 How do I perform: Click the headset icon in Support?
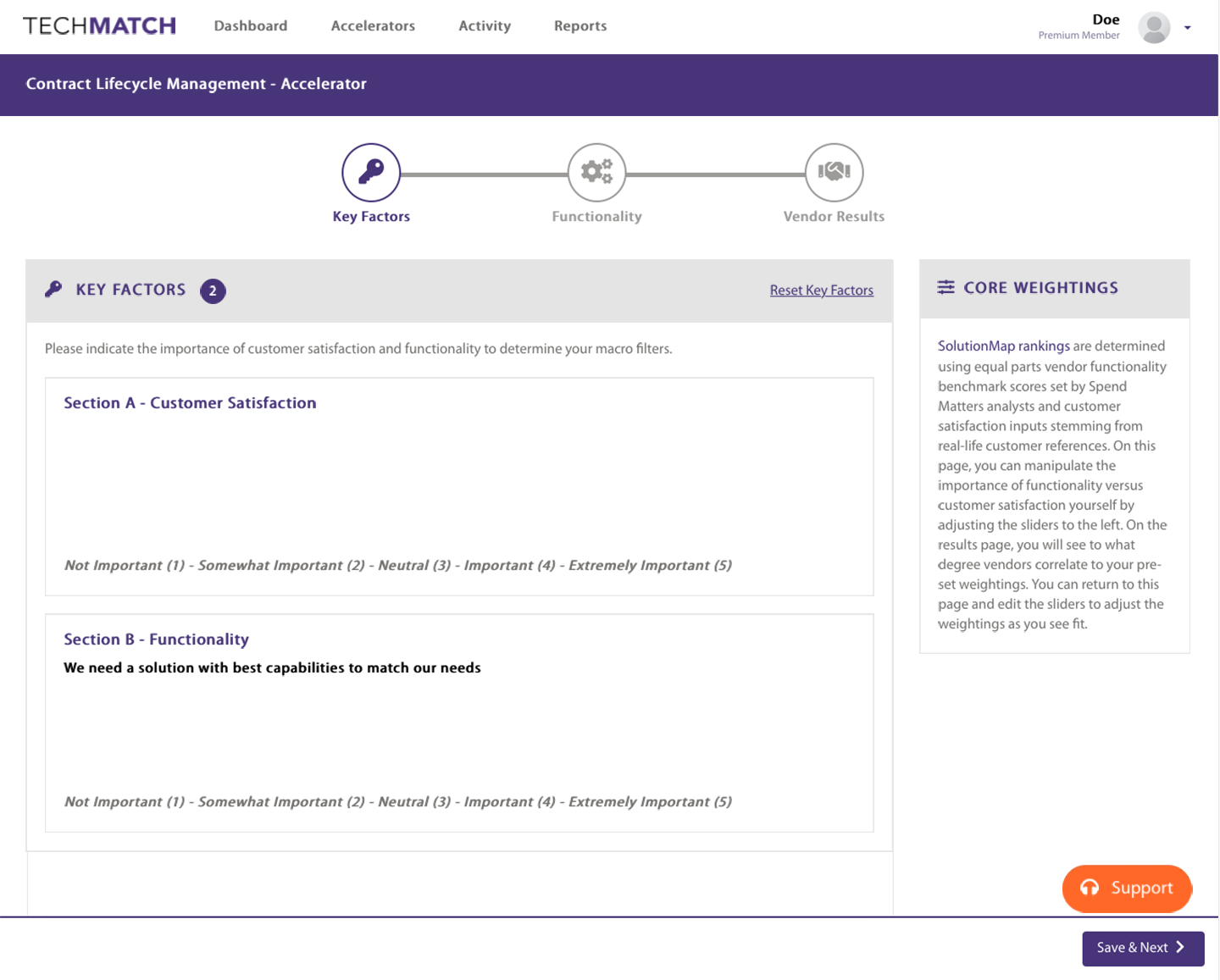[1090, 888]
